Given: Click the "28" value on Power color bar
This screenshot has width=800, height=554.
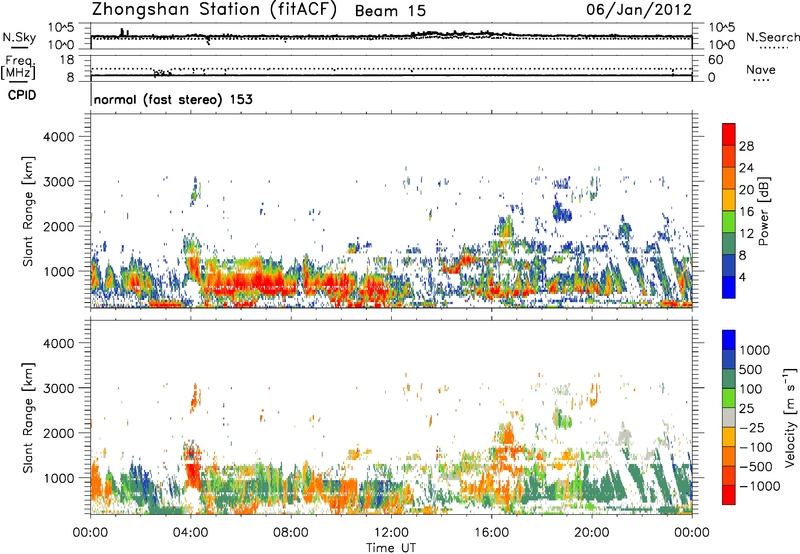Looking at the screenshot, I should pos(746,146).
